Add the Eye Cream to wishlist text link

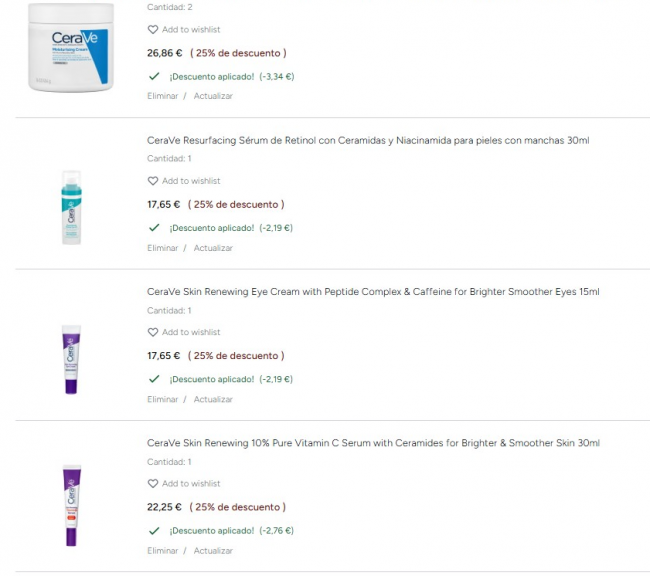pyautogui.click(x=191, y=332)
